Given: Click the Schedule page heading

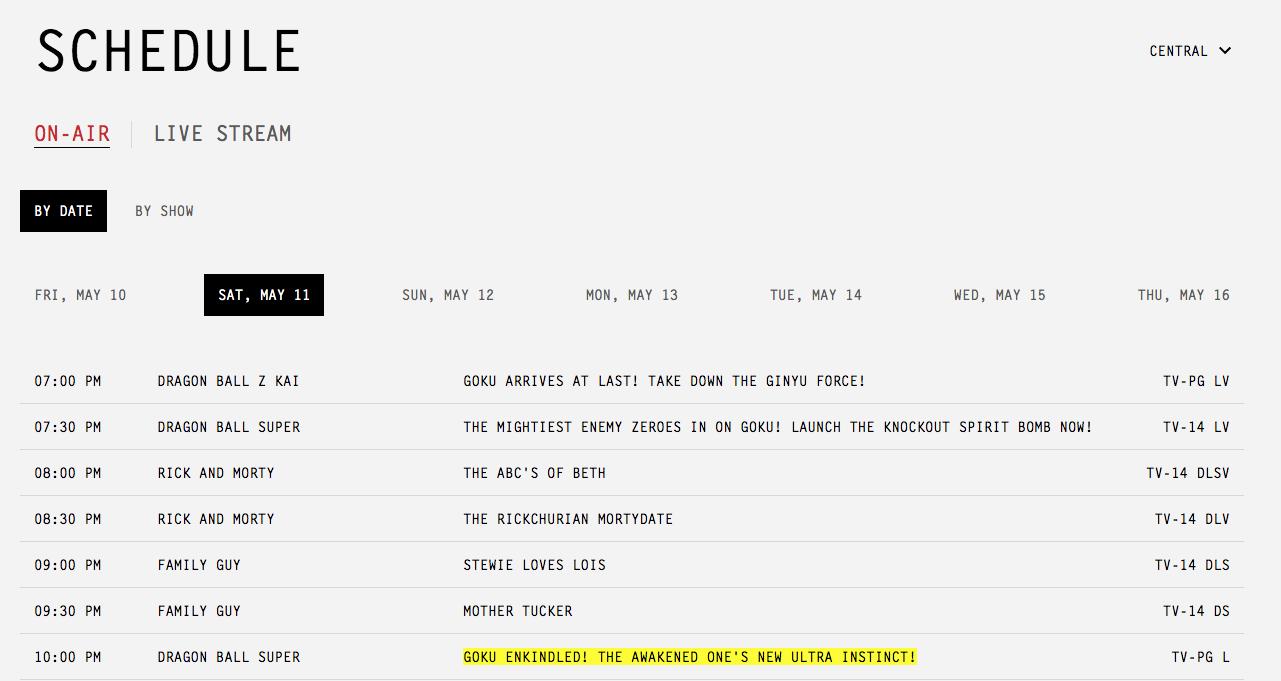Looking at the screenshot, I should [x=168, y=51].
